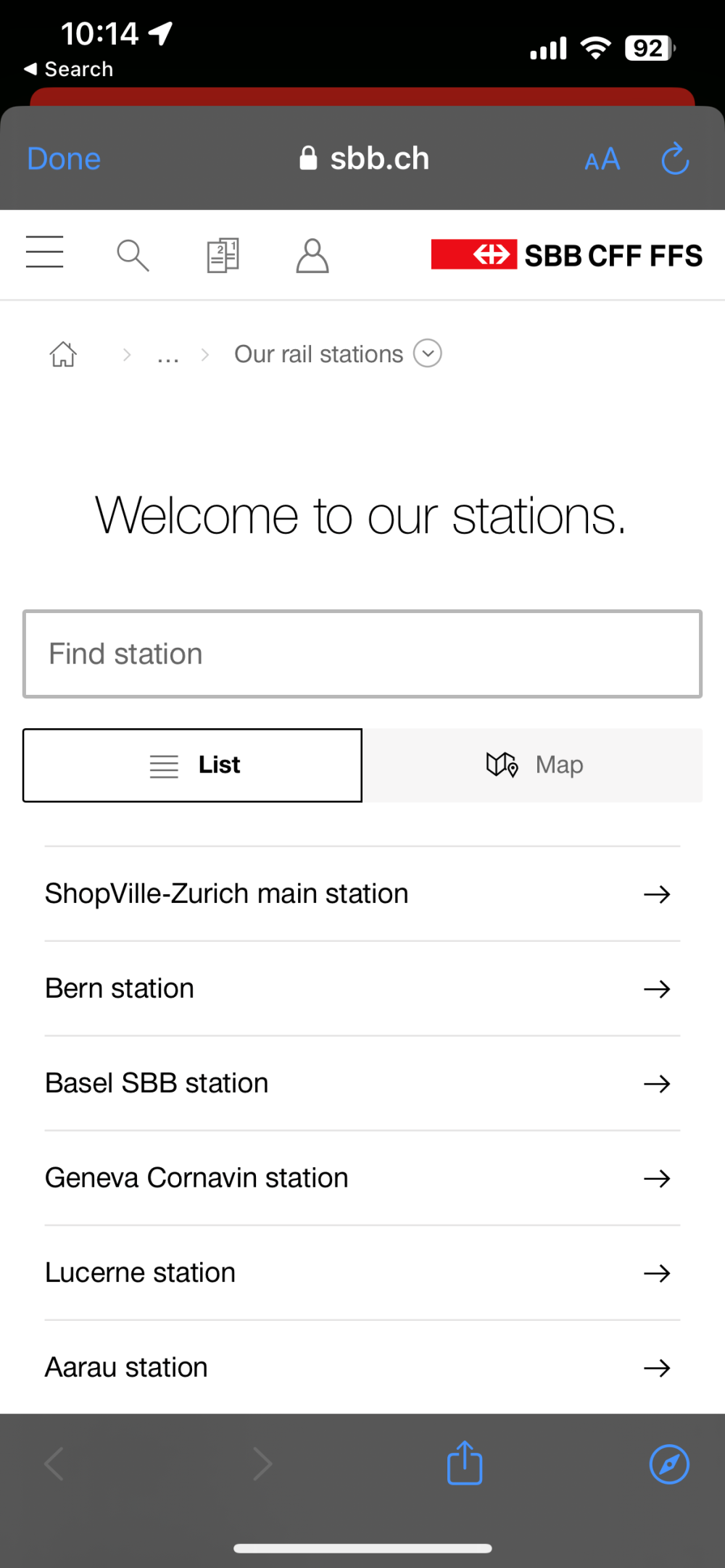Switch to the List view tab
This screenshot has width=725, height=1568.
tap(193, 765)
